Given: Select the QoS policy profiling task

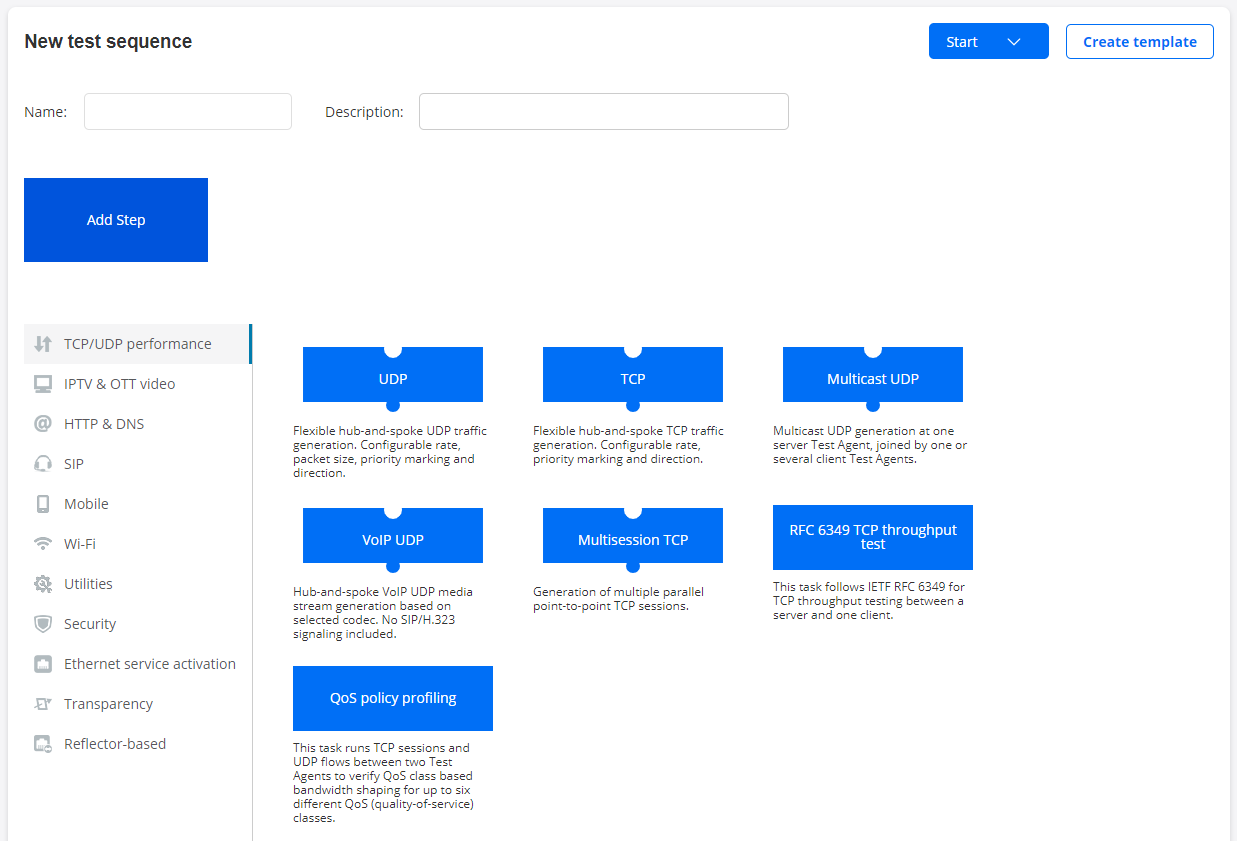Looking at the screenshot, I should [393, 698].
